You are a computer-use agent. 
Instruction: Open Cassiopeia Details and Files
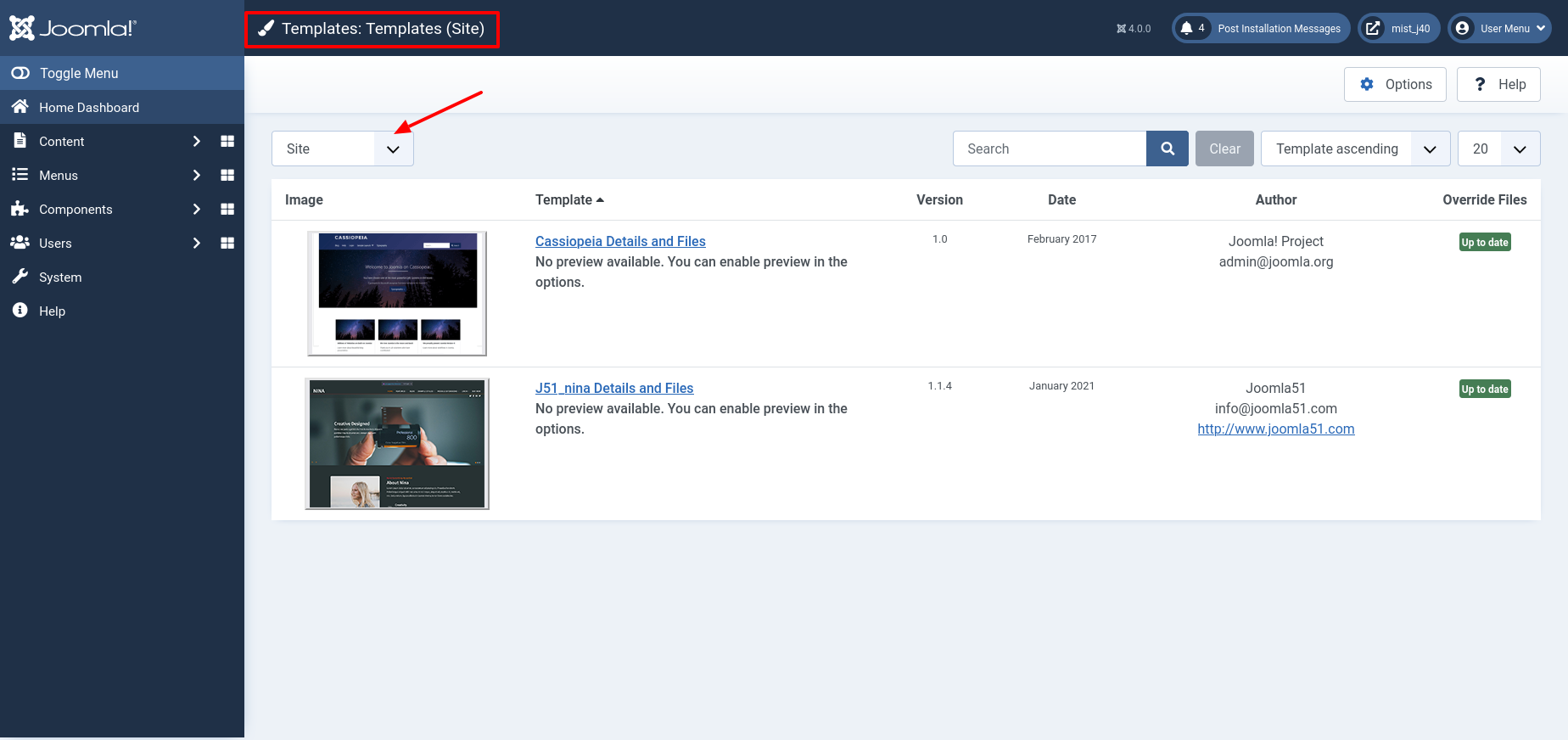[x=620, y=241]
